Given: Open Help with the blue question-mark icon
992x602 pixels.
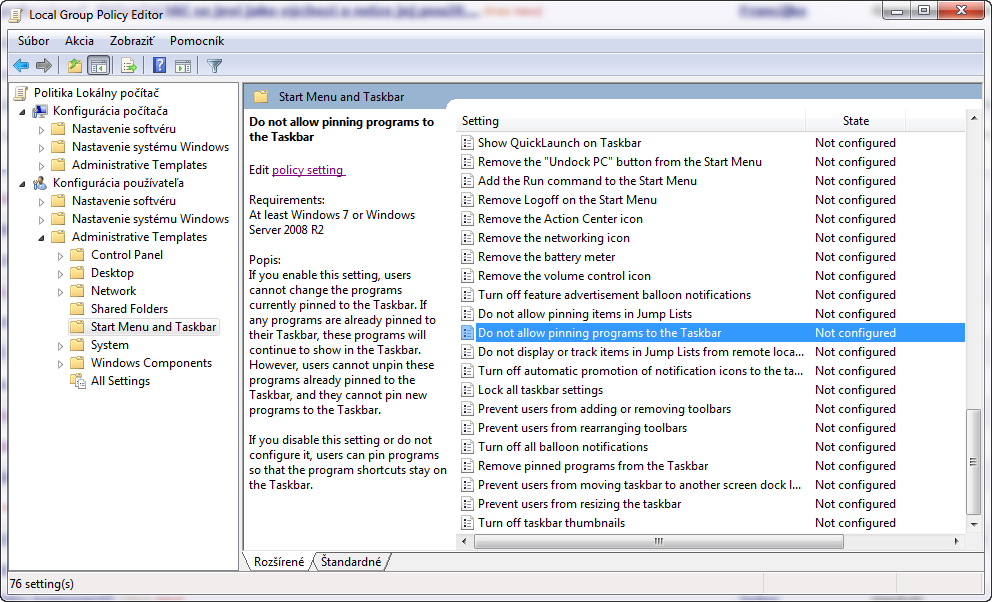Looking at the screenshot, I should pos(159,65).
